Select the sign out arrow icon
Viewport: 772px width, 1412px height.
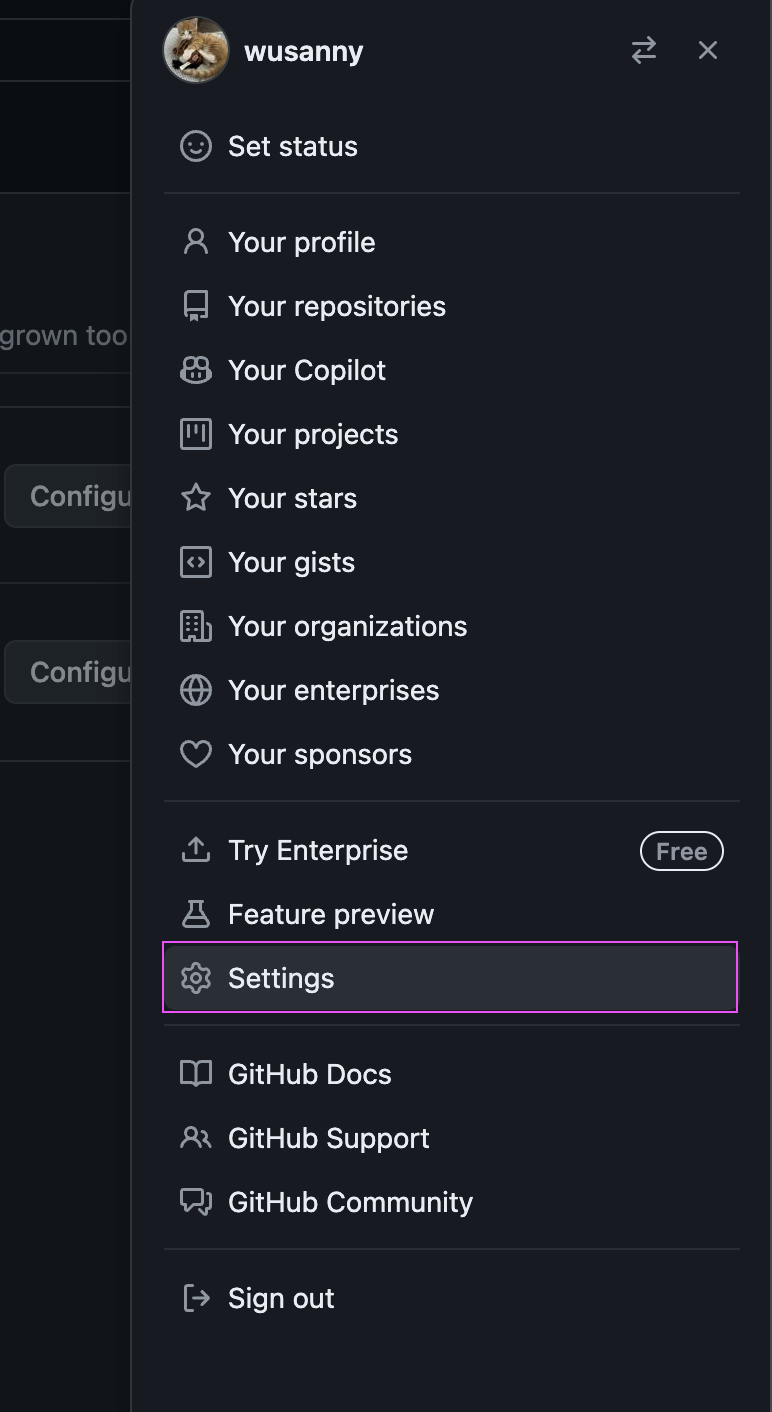click(196, 1297)
